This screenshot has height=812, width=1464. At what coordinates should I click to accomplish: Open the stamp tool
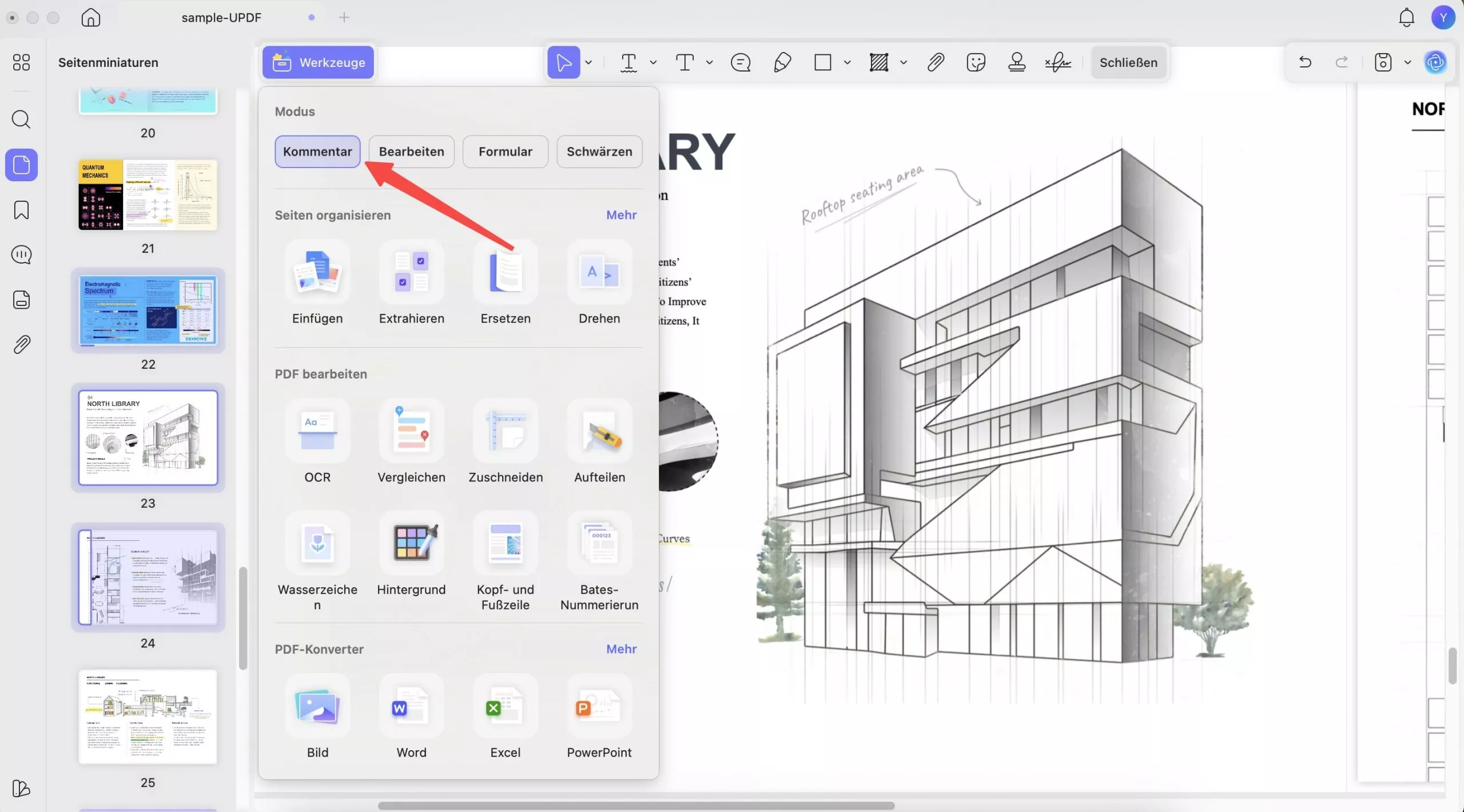coord(1017,62)
